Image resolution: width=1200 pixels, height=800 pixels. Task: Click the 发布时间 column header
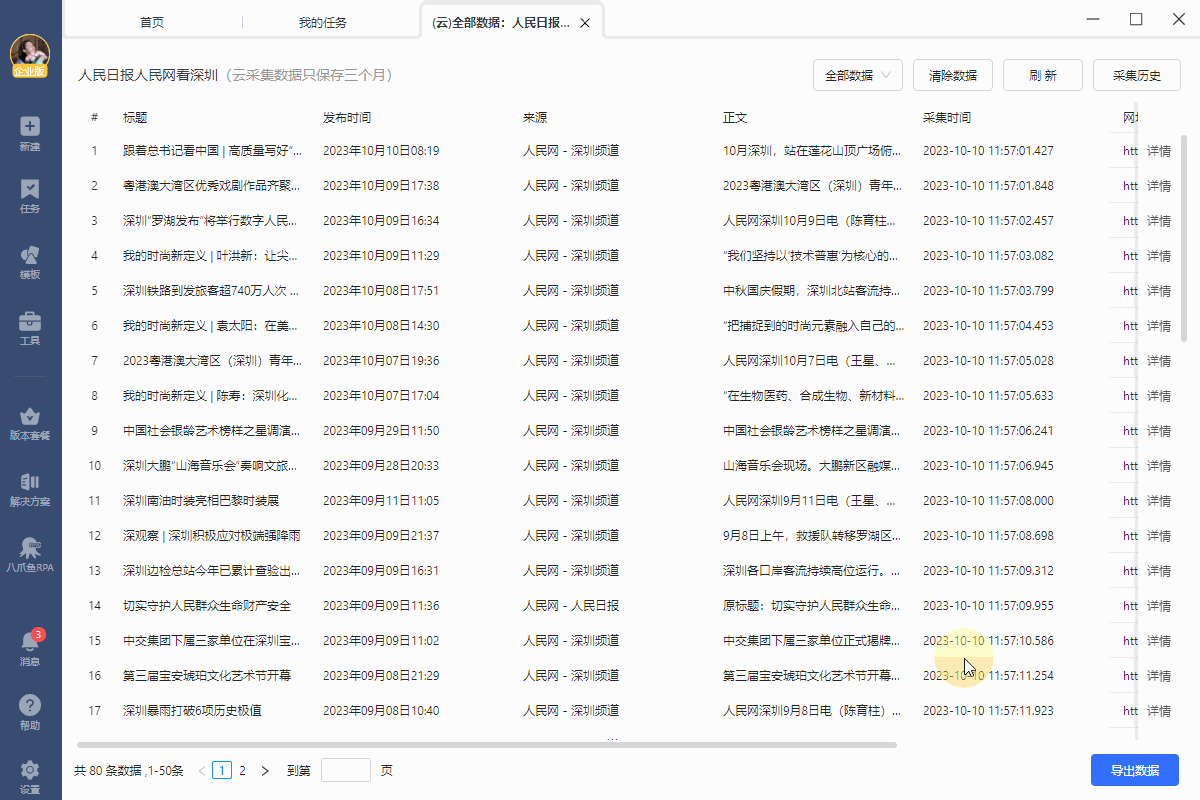point(347,118)
